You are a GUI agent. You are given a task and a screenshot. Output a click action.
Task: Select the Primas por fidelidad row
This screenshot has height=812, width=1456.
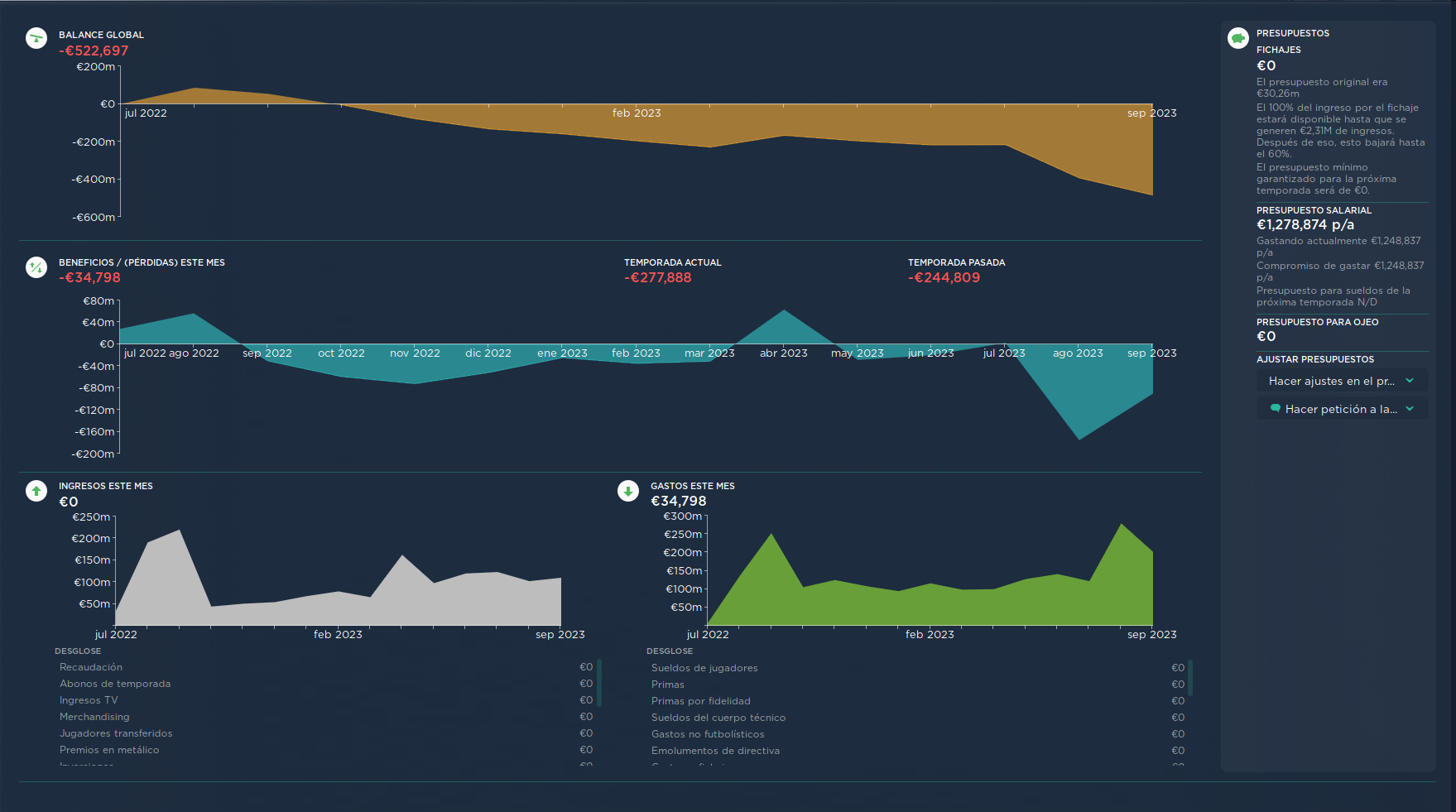[917, 701]
